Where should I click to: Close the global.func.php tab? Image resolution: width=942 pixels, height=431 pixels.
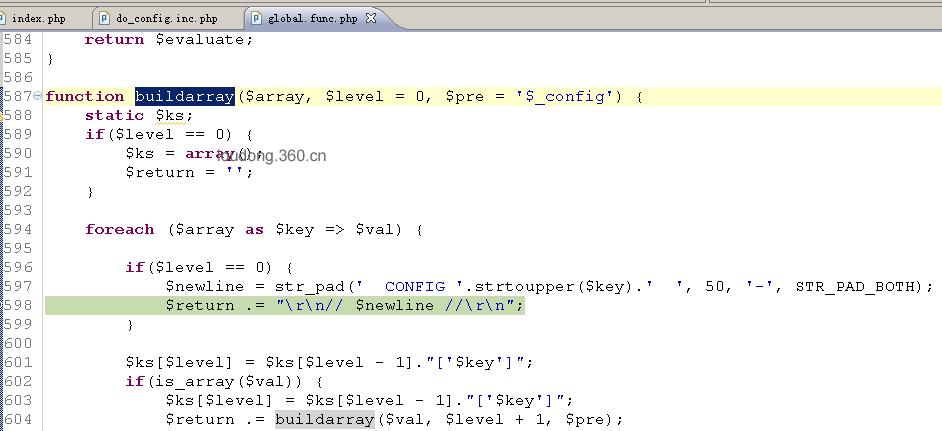coord(371,18)
